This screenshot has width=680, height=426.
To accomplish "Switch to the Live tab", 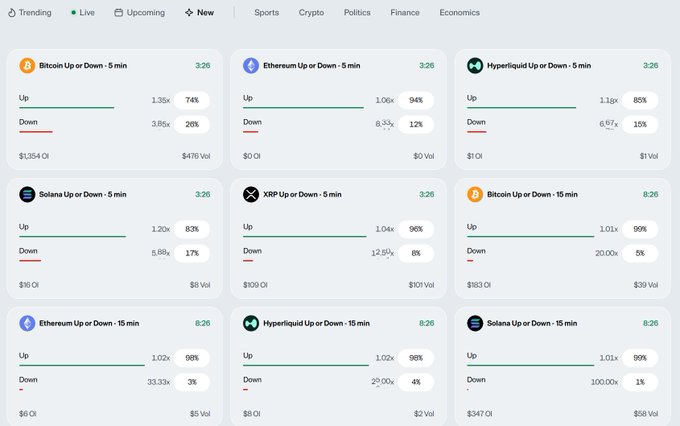I will pos(83,13).
